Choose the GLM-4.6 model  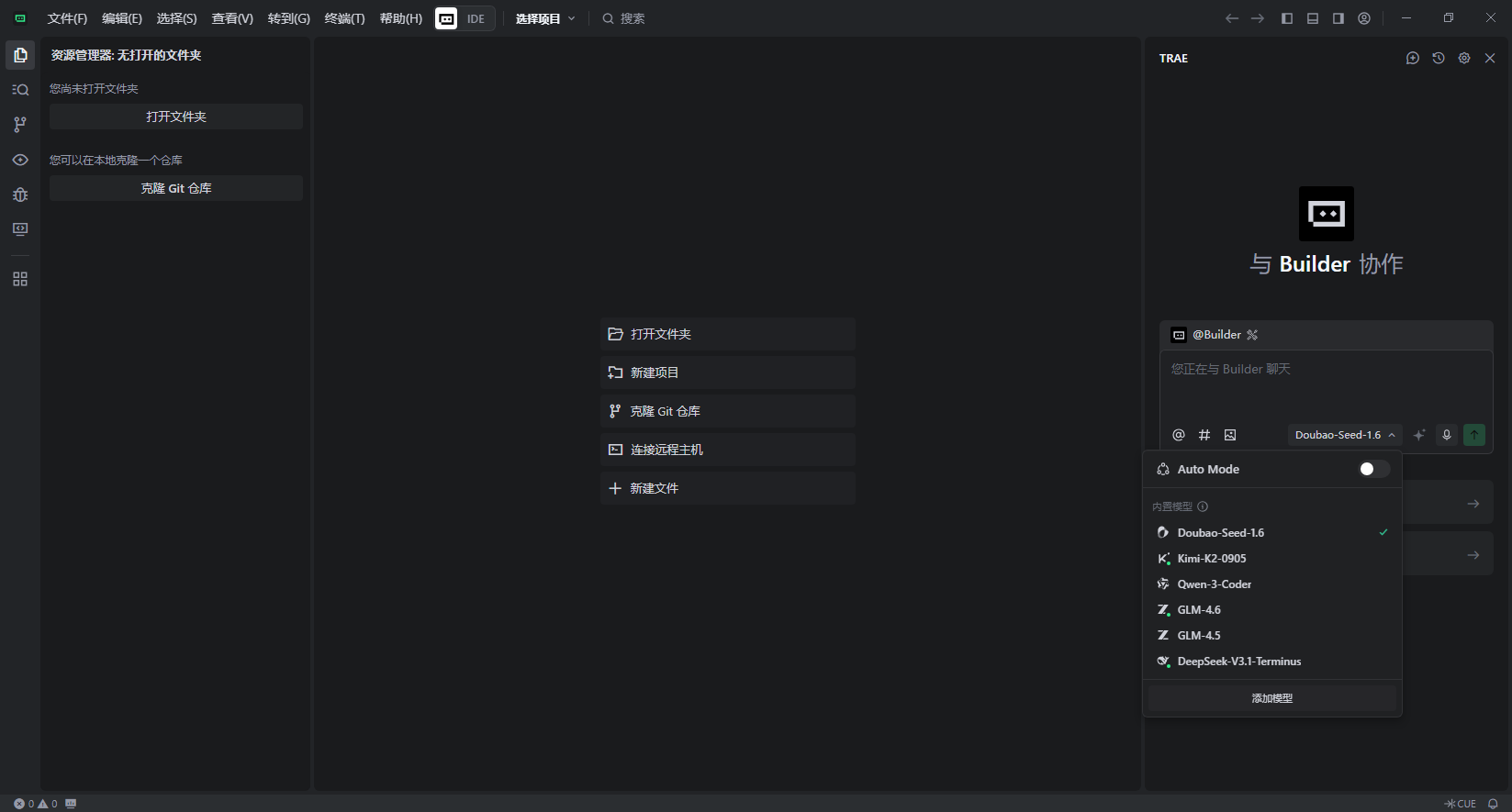point(1272,610)
